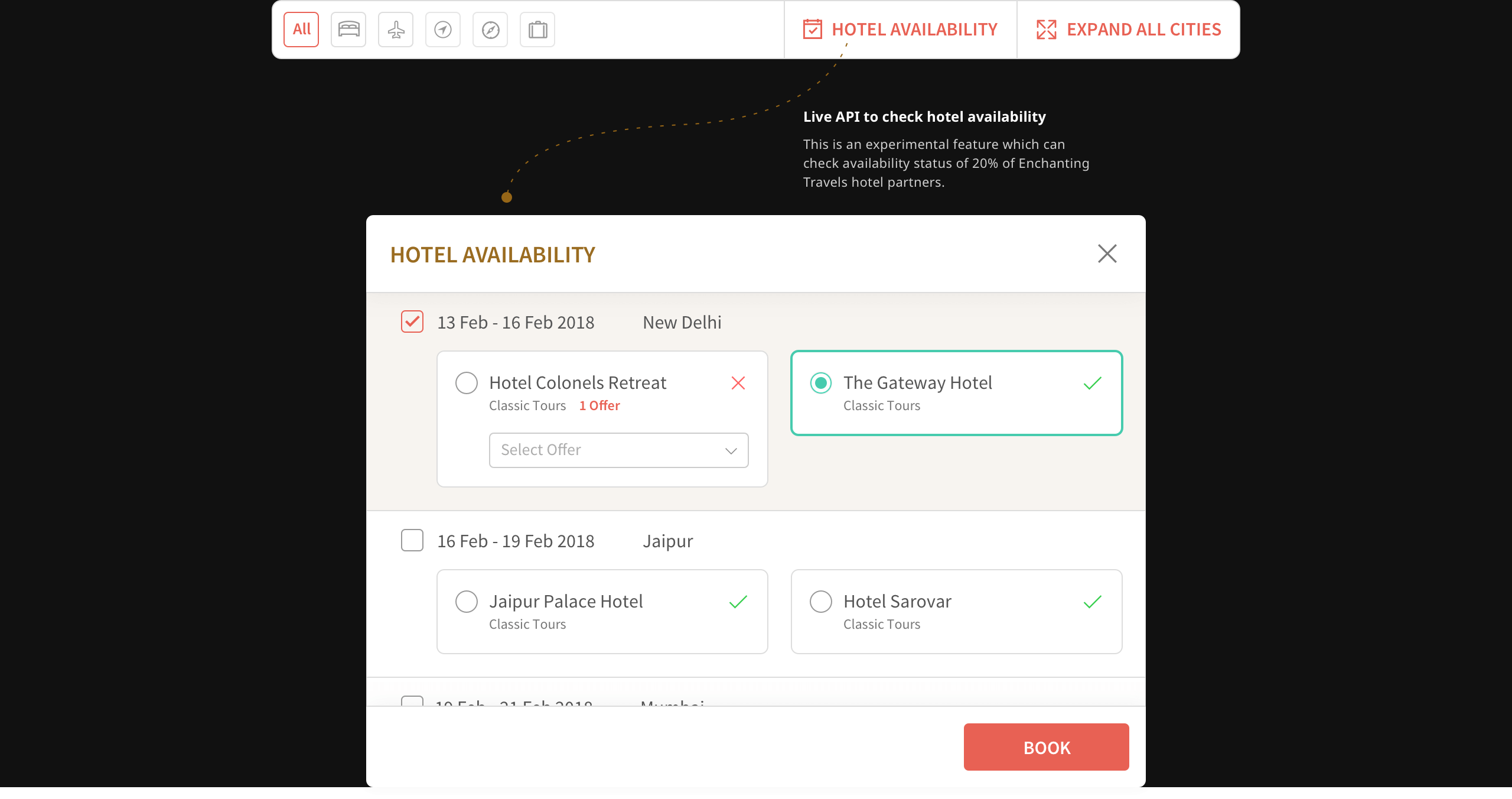
Task: Click the 1 Offer link
Action: click(x=599, y=406)
